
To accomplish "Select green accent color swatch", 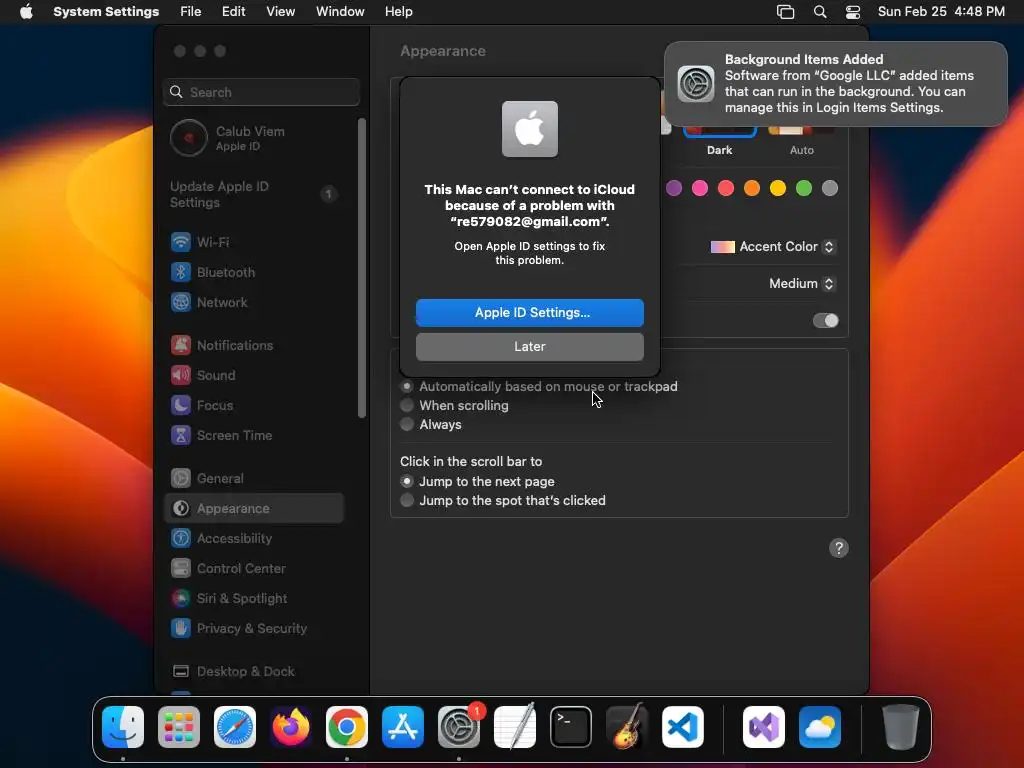I will [804, 189].
